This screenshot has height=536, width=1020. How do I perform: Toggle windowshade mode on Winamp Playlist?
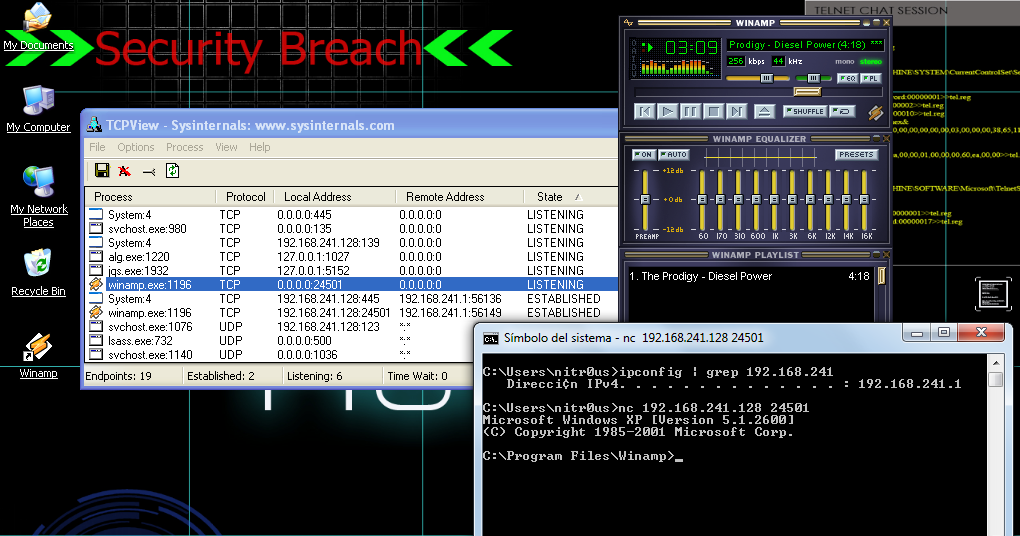click(876, 254)
